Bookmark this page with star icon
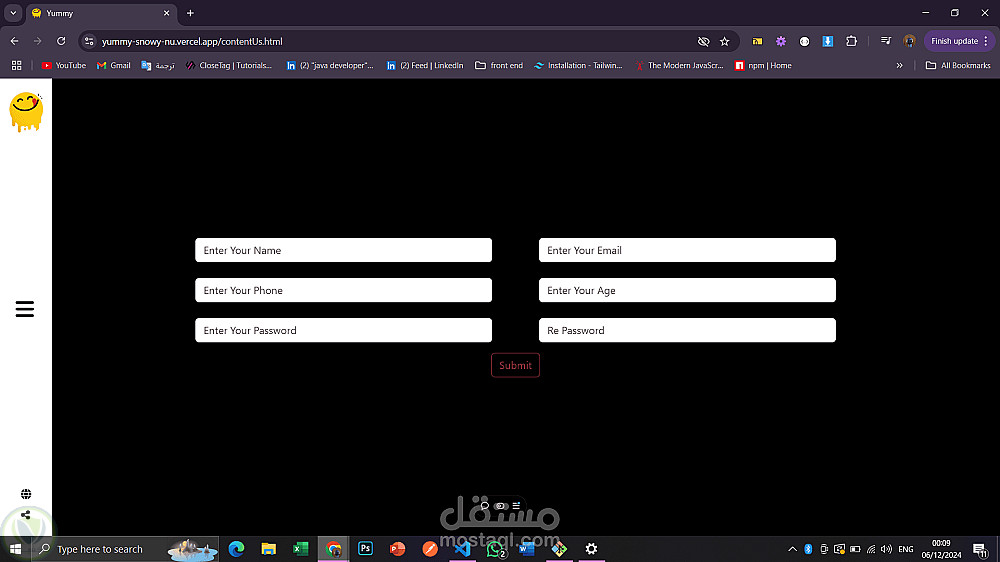 724,41
